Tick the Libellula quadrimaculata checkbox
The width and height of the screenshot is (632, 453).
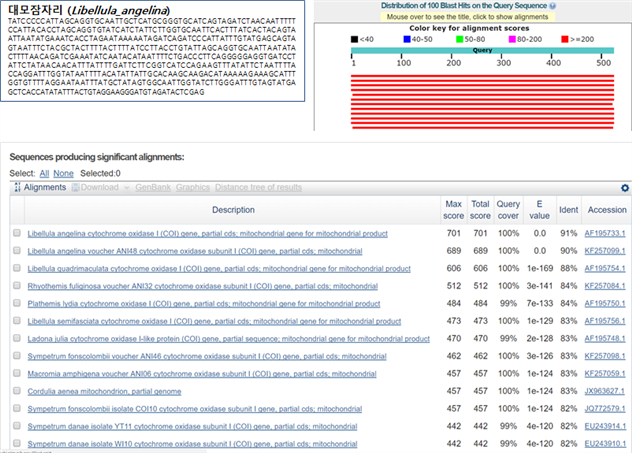[x=17, y=268]
